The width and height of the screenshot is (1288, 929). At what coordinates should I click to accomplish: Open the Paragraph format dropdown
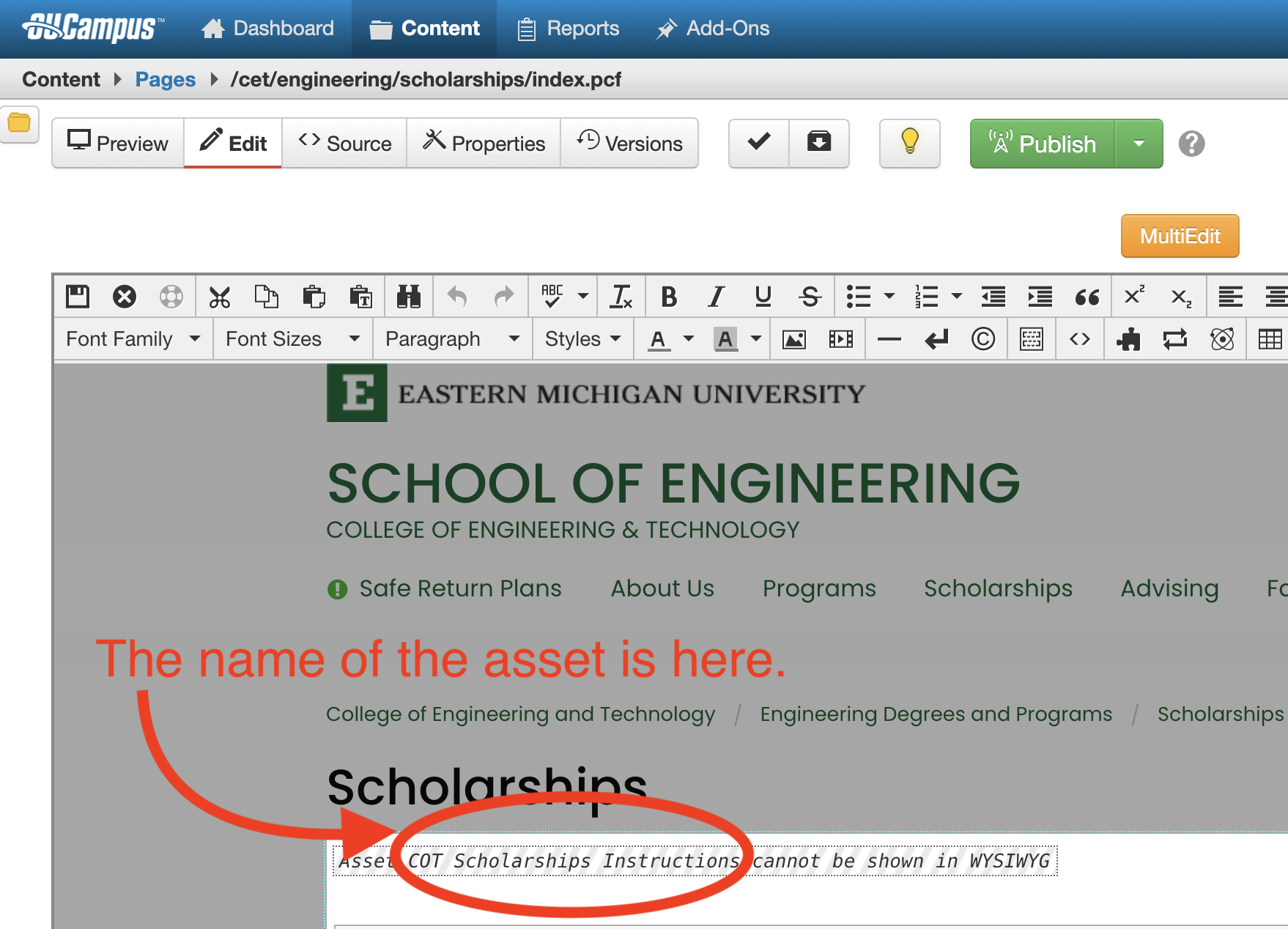coord(453,339)
